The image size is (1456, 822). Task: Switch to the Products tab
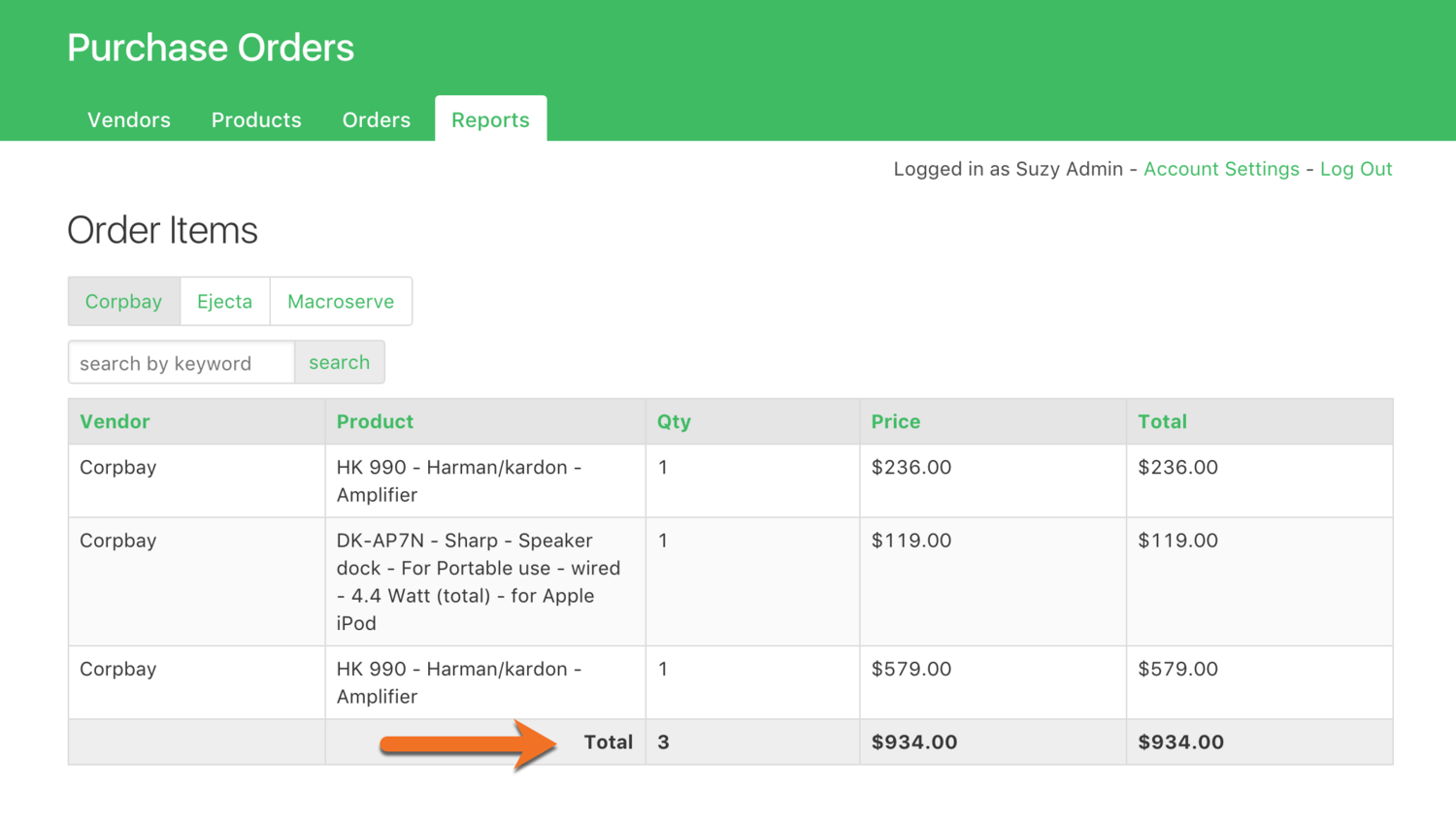pos(256,119)
